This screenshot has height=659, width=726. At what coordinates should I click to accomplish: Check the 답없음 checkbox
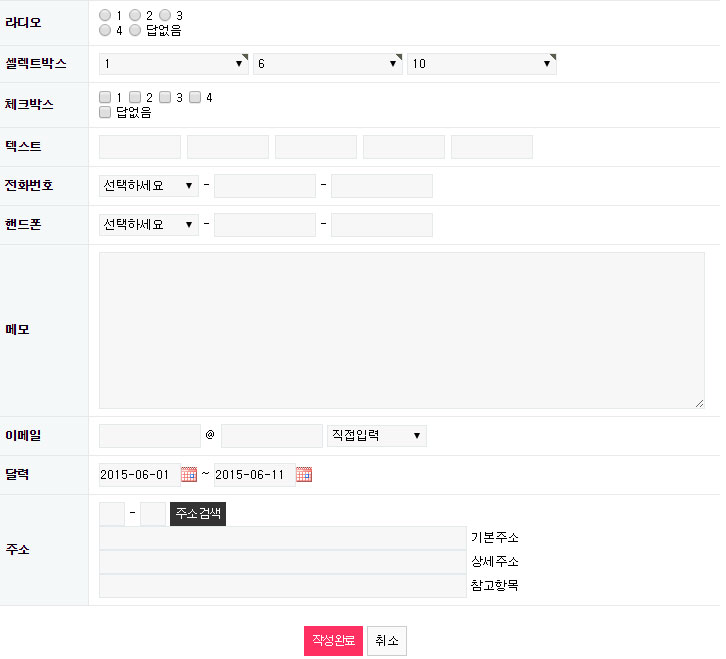[x=105, y=112]
